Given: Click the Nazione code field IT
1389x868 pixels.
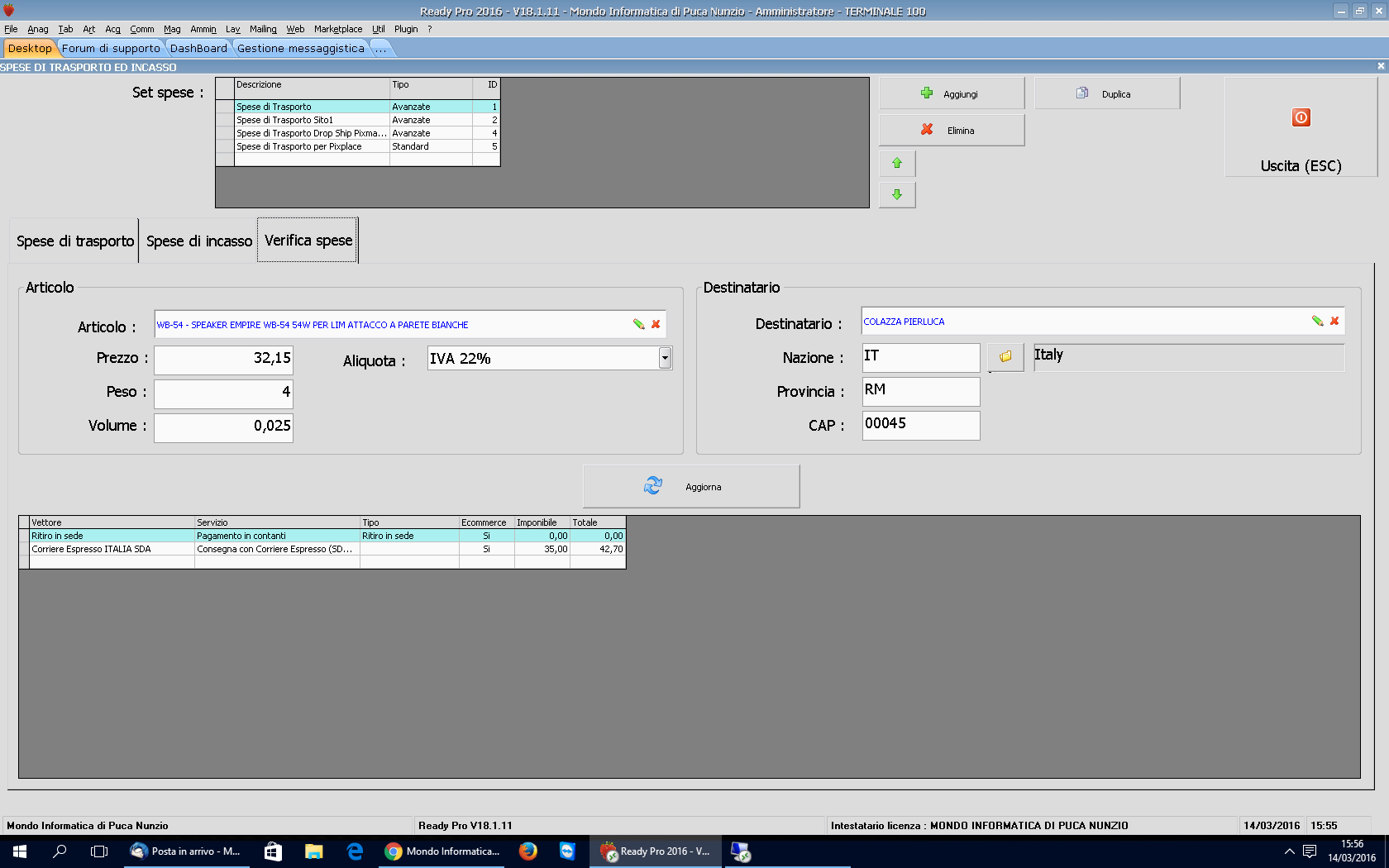Looking at the screenshot, I should (921, 357).
